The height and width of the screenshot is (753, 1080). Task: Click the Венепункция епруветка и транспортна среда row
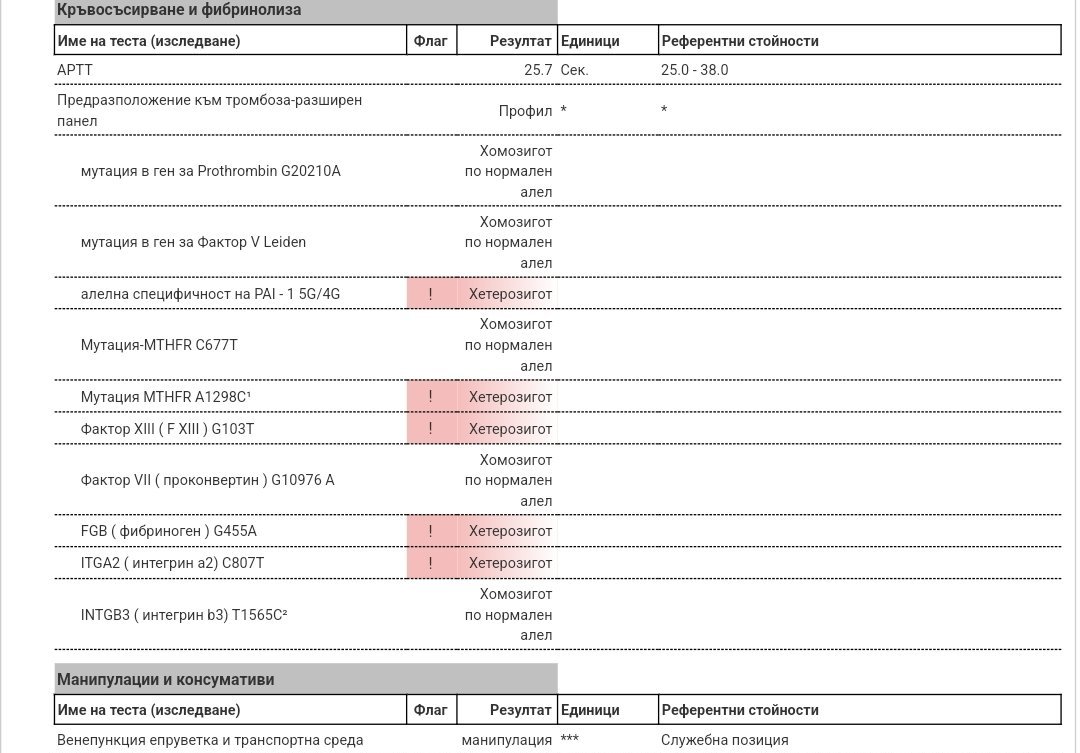pos(557,740)
